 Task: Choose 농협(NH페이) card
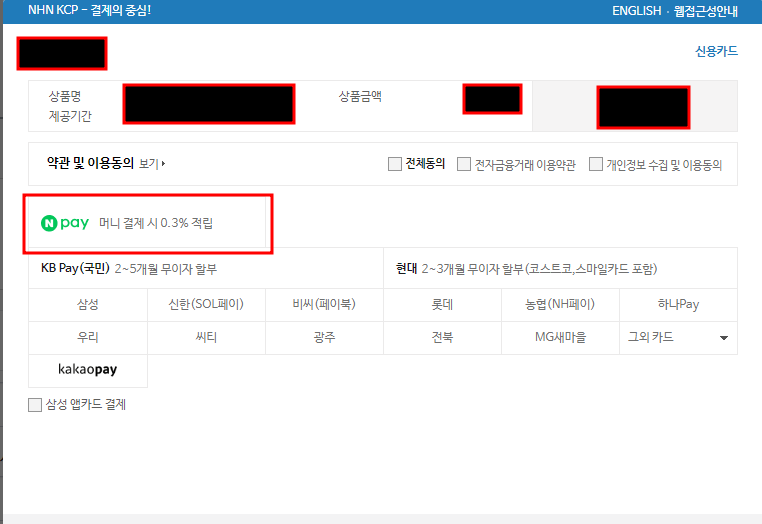pos(560,304)
